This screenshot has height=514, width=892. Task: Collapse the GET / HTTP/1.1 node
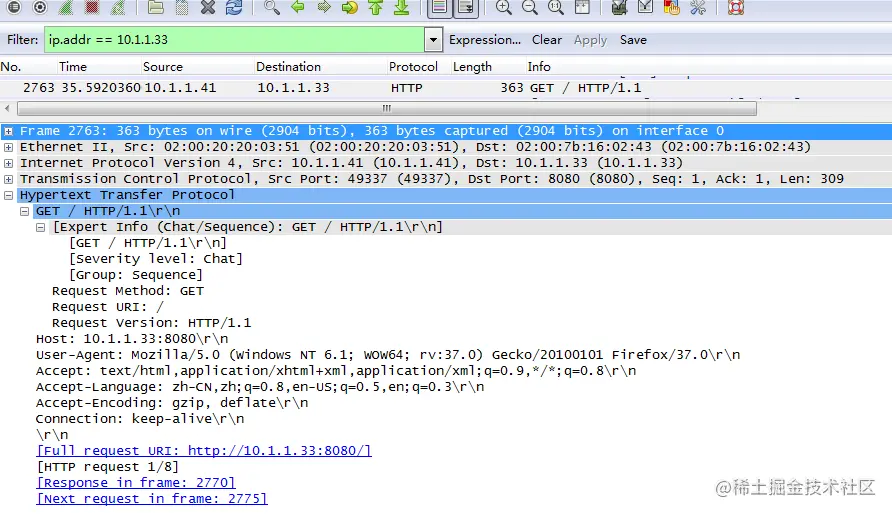click(x=24, y=211)
